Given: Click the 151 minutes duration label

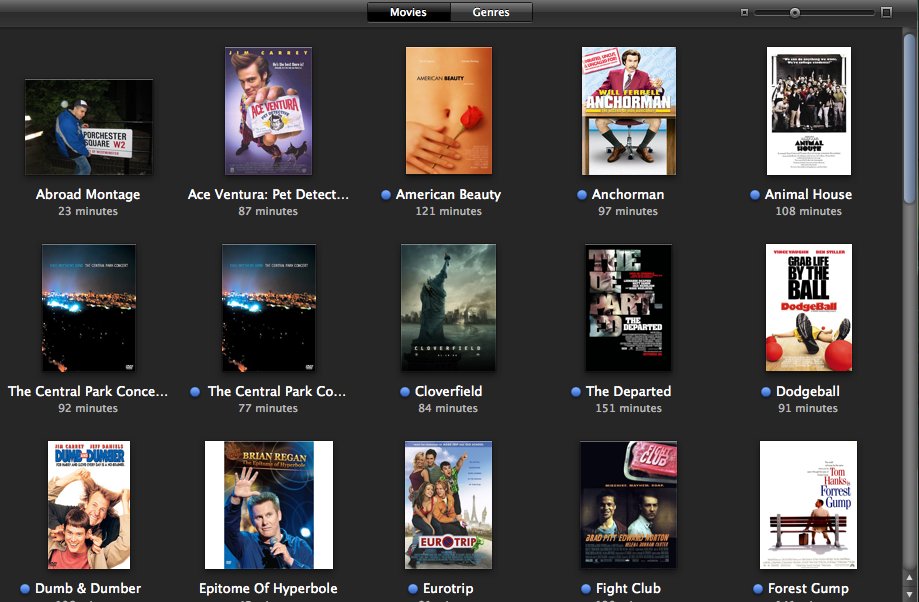Looking at the screenshot, I should click(x=628, y=408).
